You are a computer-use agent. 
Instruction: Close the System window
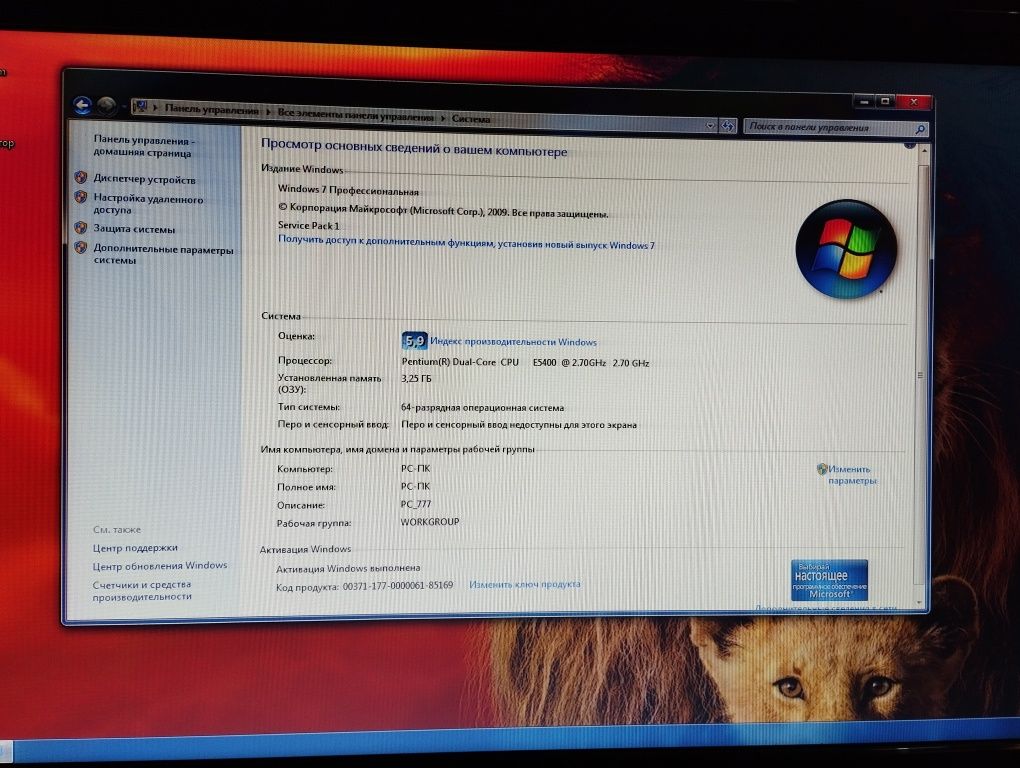[913, 101]
